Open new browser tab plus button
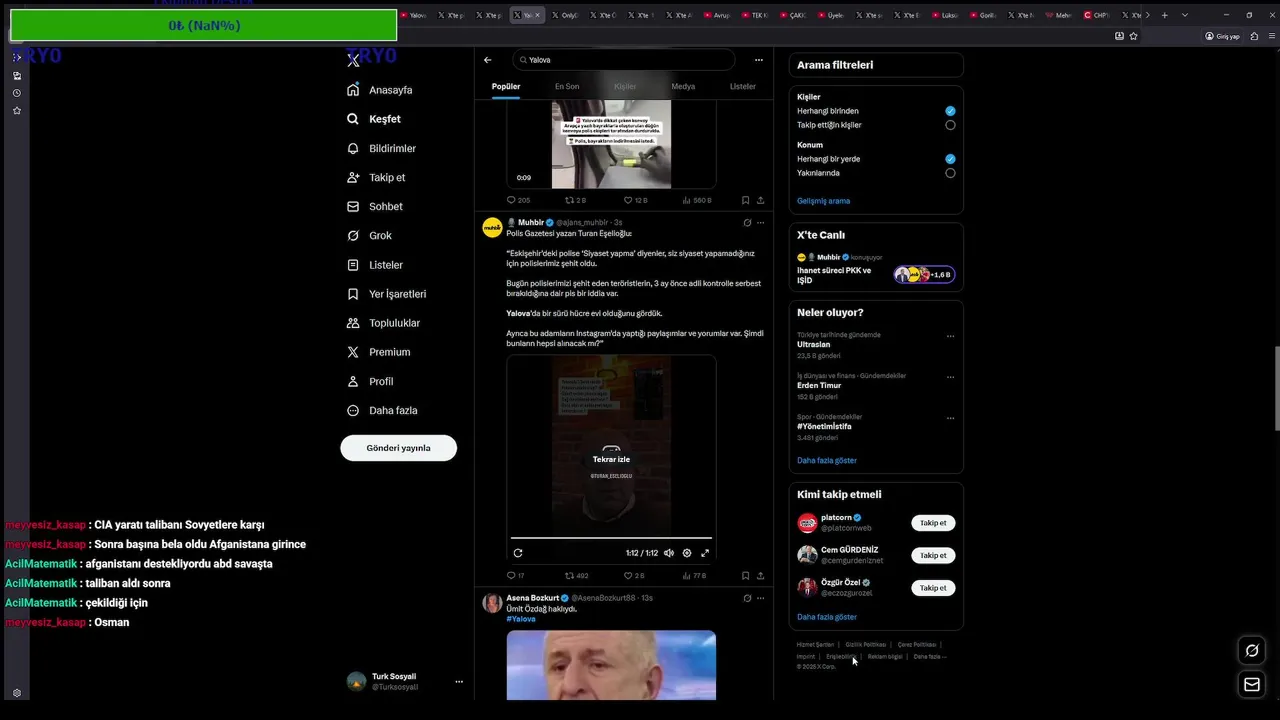Image resolution: width=1280 pixels, height=720 pixels. (x=1164, y=15)
